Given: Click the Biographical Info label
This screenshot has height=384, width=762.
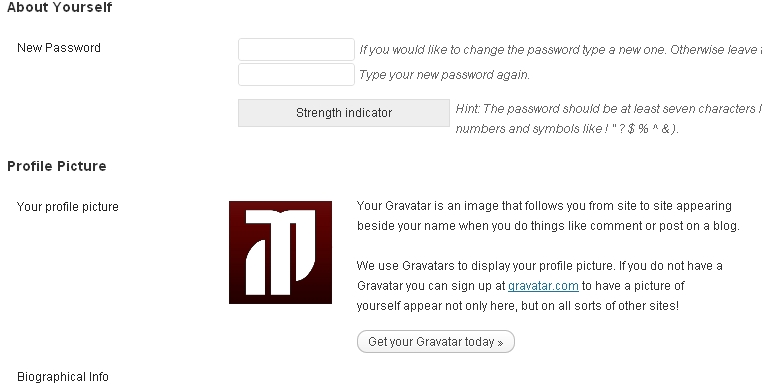Looking at the screenshot, I should (x=63, y=377).
